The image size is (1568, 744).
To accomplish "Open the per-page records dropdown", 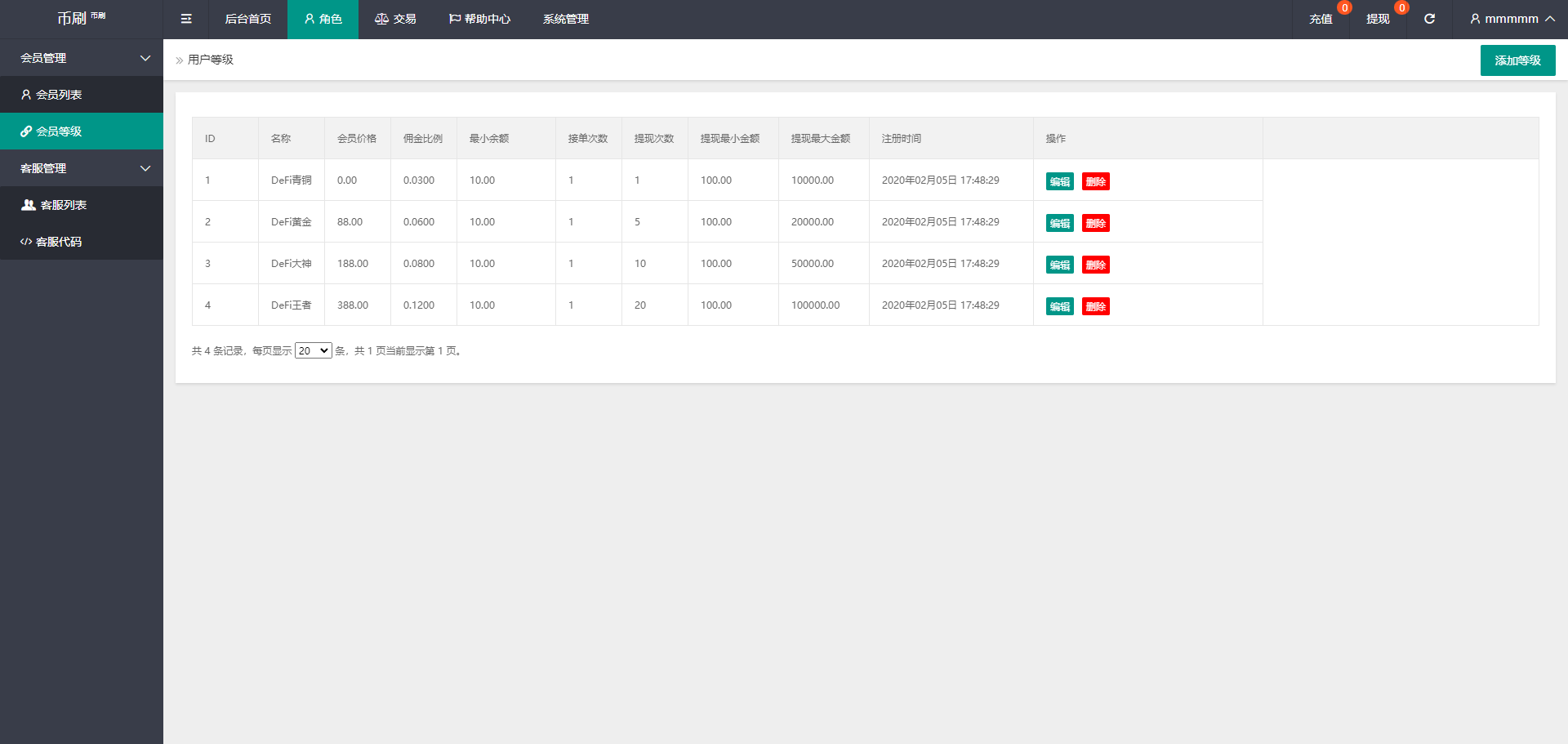I will [x=313, y=350].
